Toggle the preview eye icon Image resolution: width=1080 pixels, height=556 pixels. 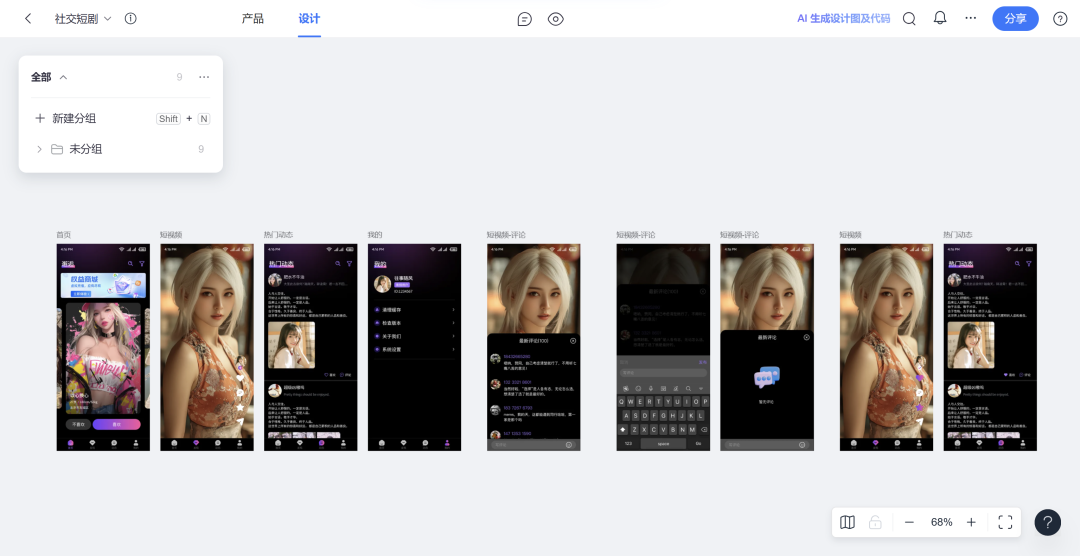(556, 18)
